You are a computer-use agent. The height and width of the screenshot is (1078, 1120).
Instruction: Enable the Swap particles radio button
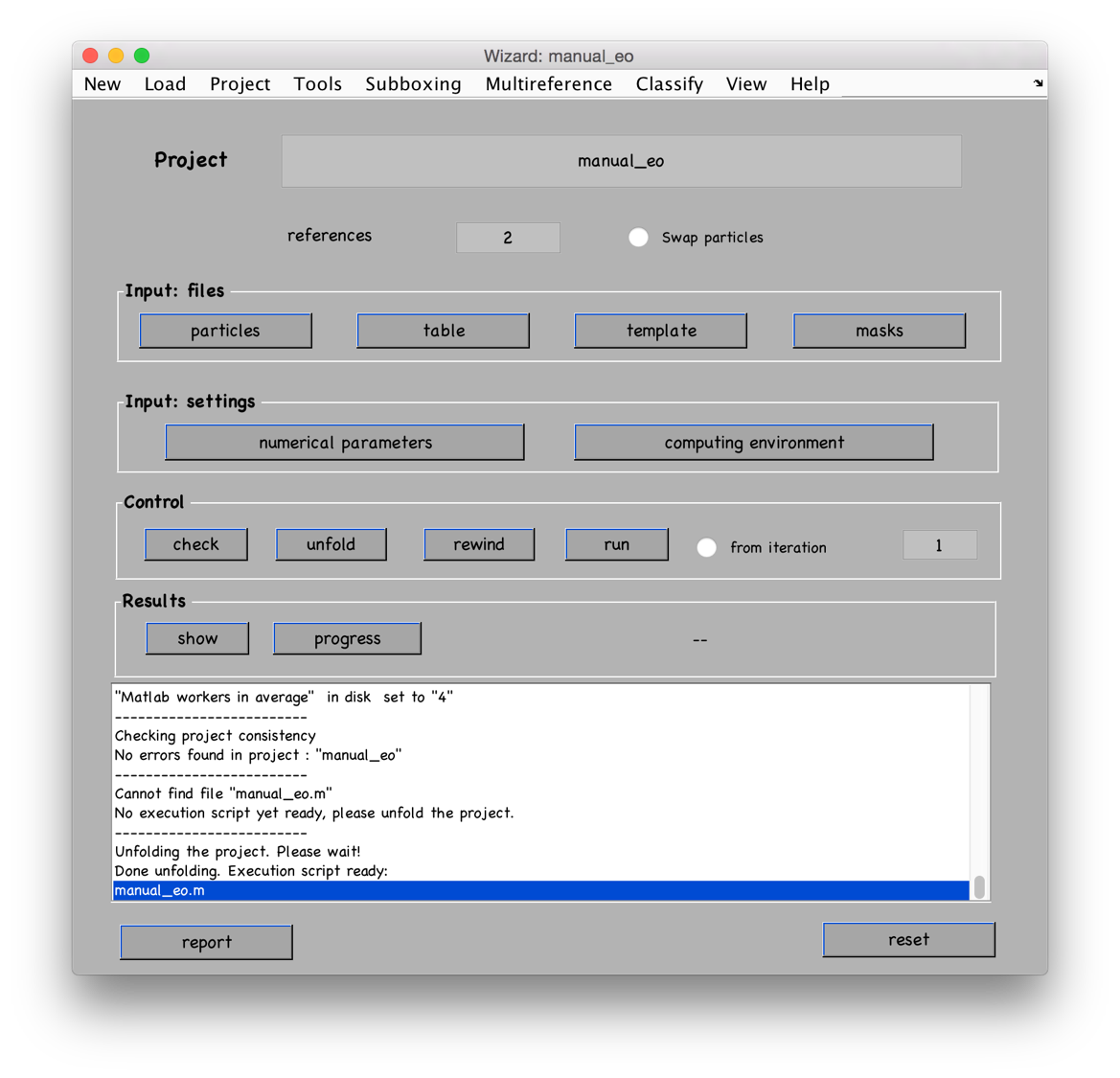click(x=639, y=238)
